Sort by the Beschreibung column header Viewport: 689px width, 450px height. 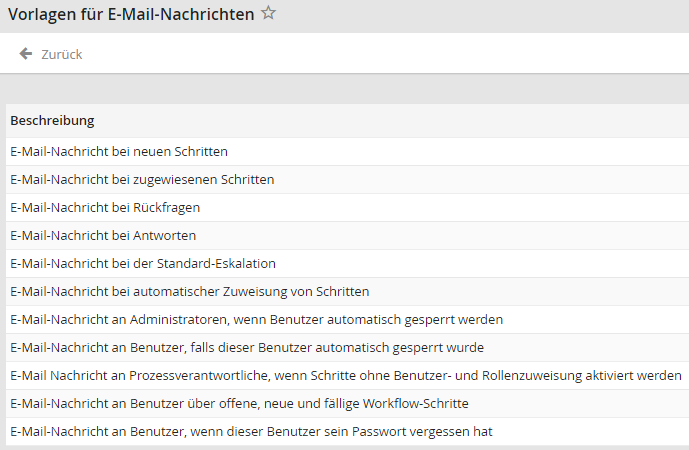(x=52, y=121)
